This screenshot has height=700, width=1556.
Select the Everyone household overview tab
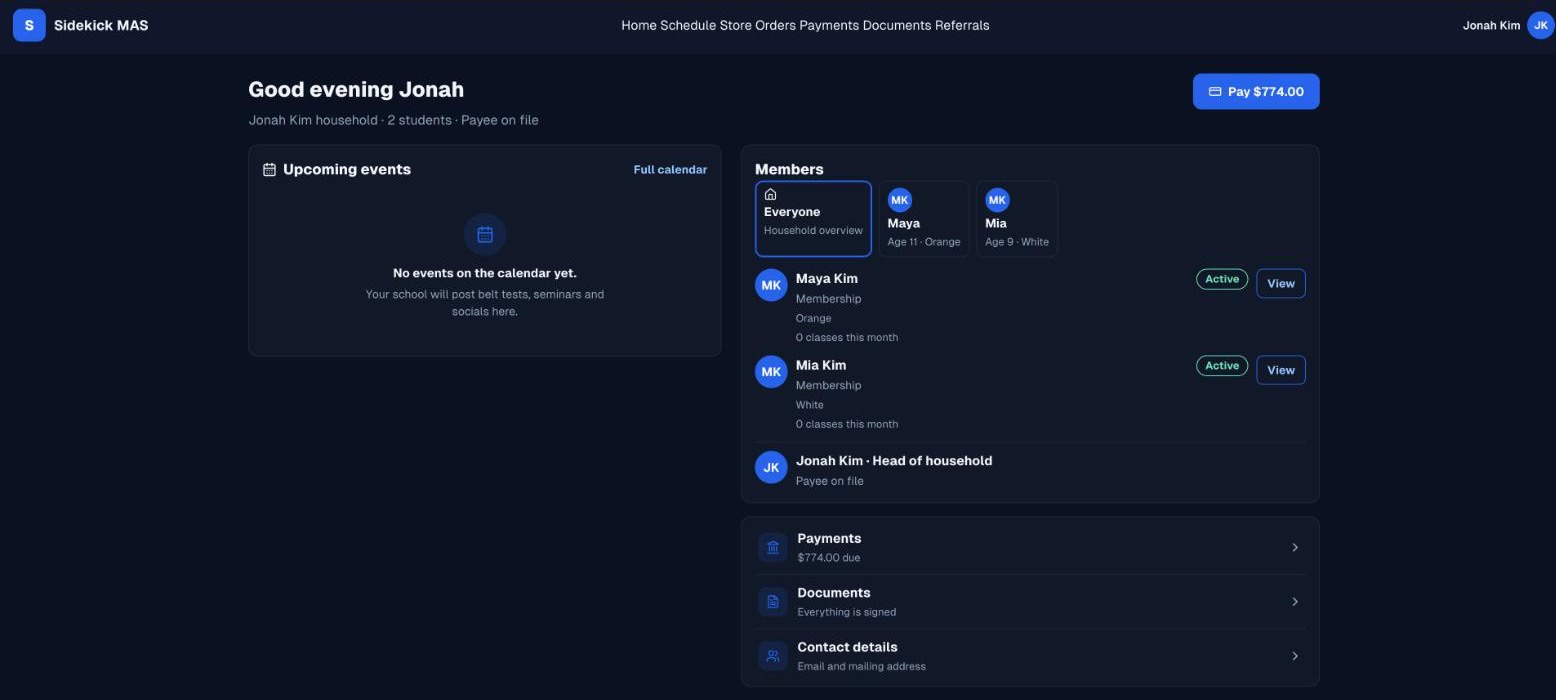tap(813, 219)
